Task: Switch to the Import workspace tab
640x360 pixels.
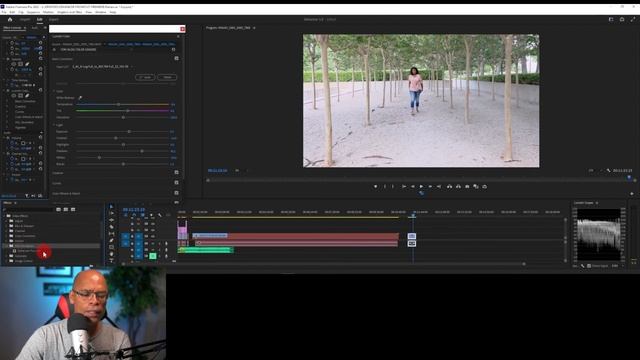Action: (x=25, y=19)
